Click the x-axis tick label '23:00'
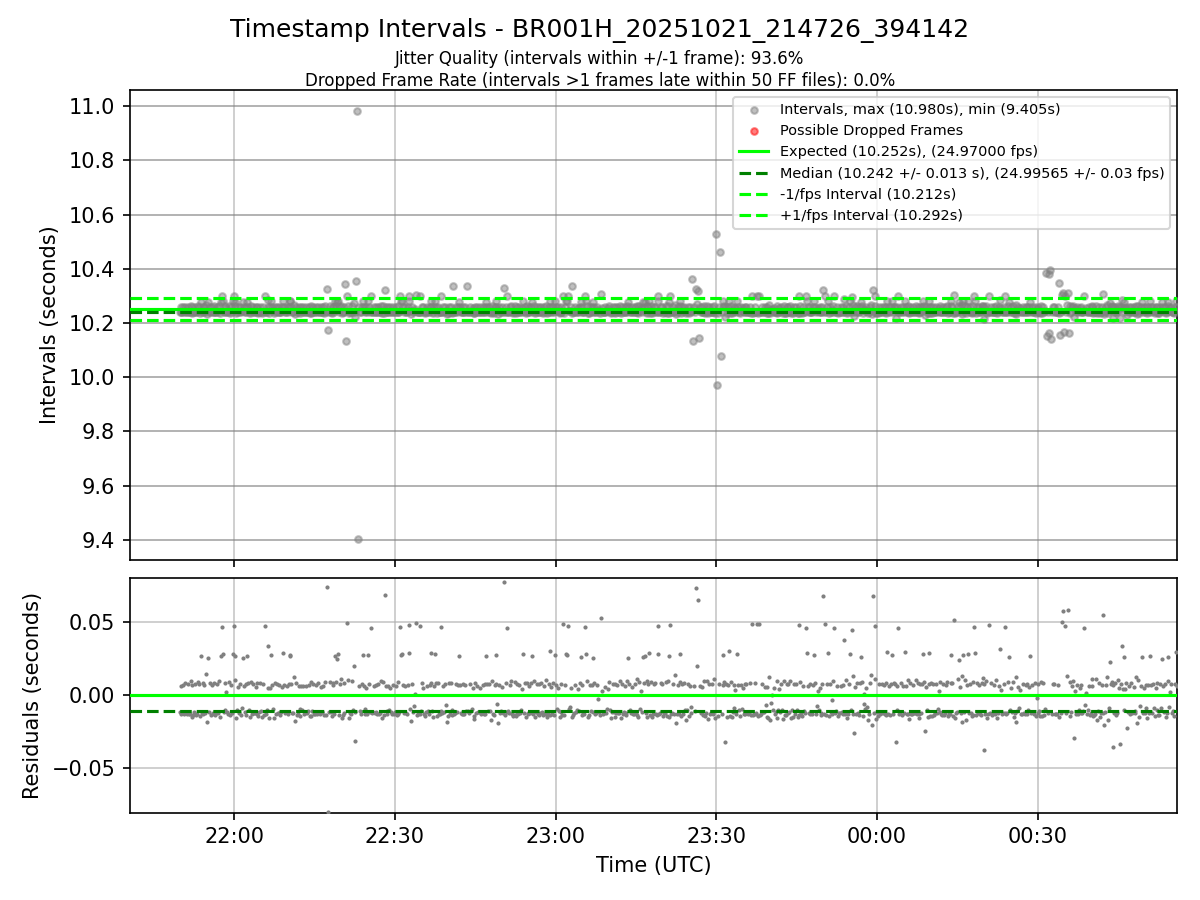The image size is (1200, 900). [556, 836]
